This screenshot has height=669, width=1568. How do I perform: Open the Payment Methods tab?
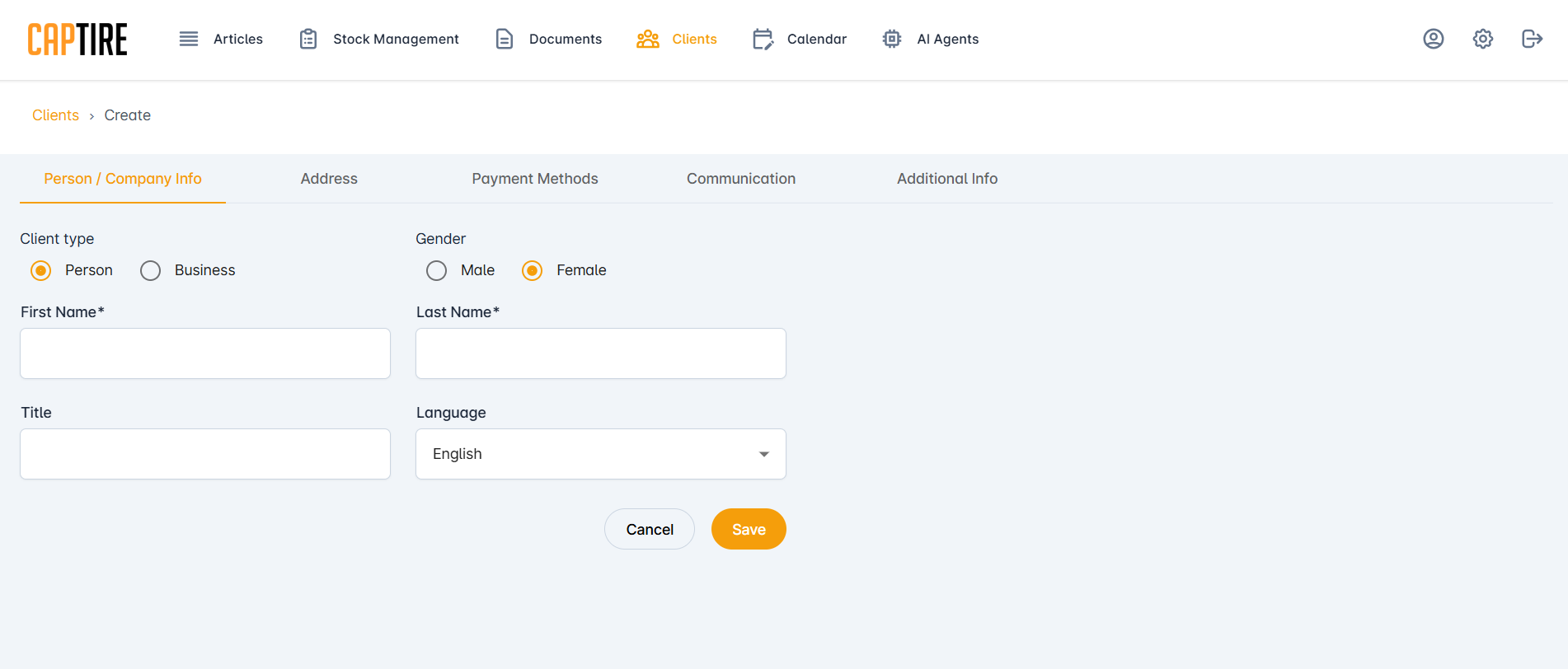pos(535,179)
